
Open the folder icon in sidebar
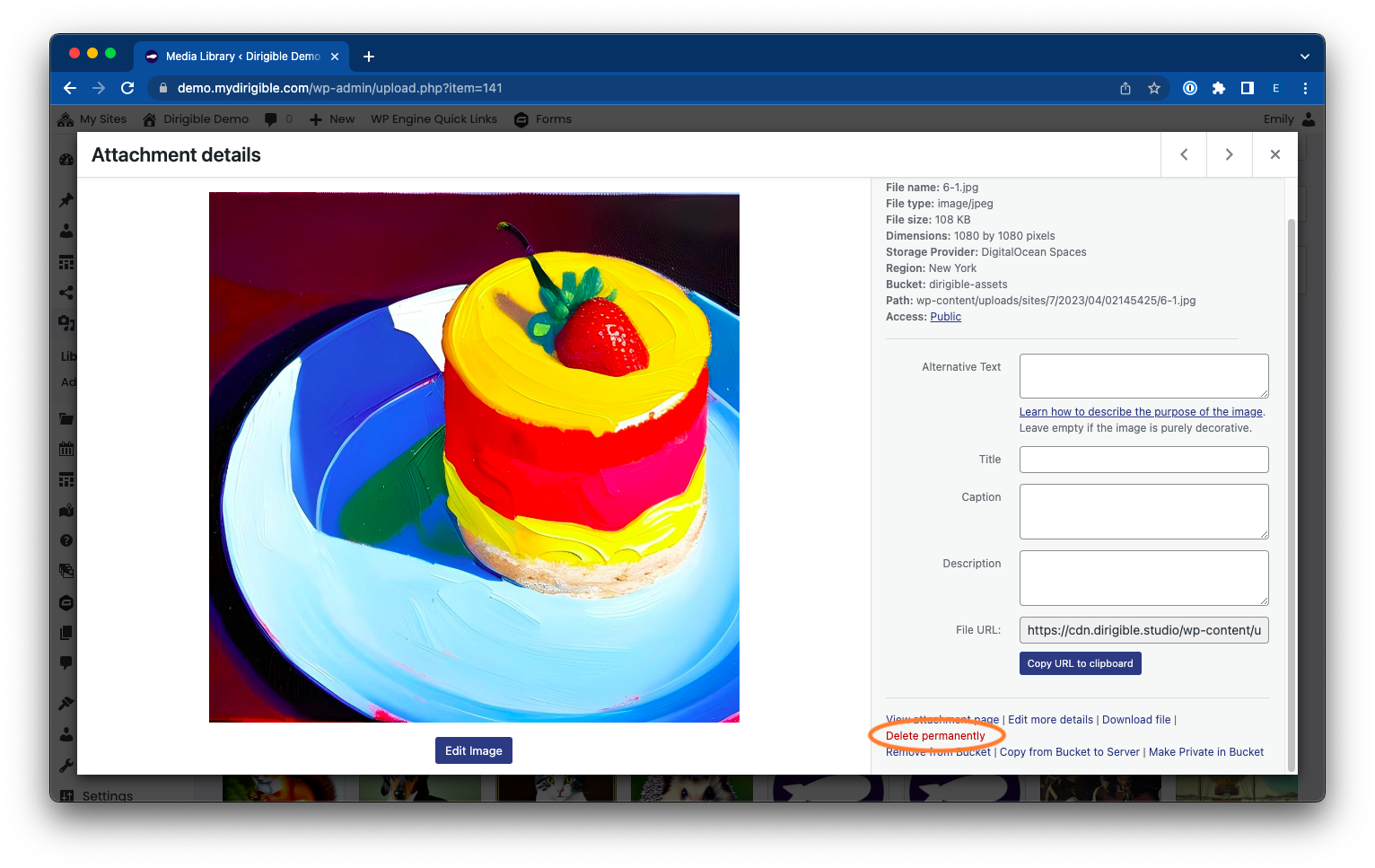pos(66,418)
